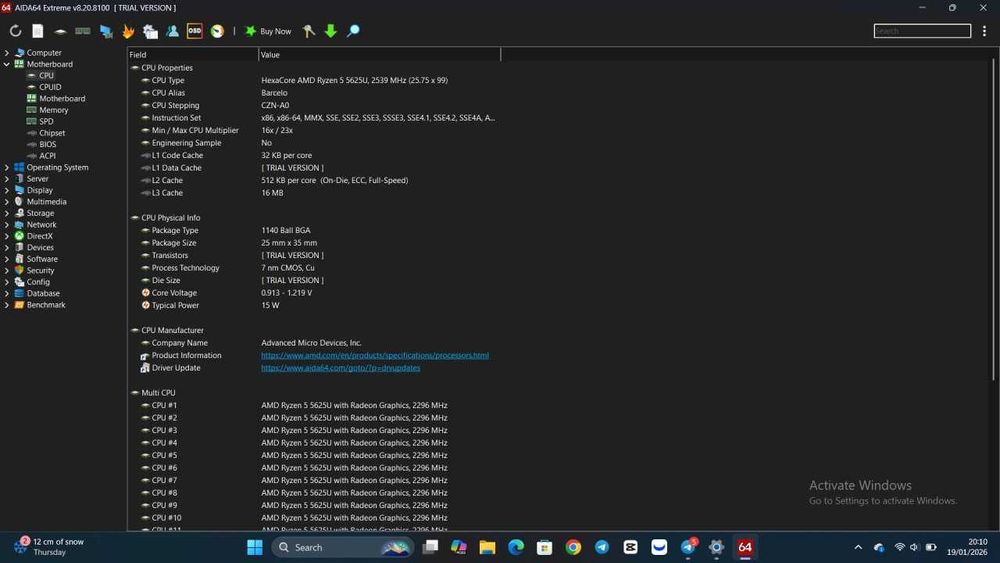Click the Value column header
The width and height of the screenshot is (1000, 563).
[379, 55]
